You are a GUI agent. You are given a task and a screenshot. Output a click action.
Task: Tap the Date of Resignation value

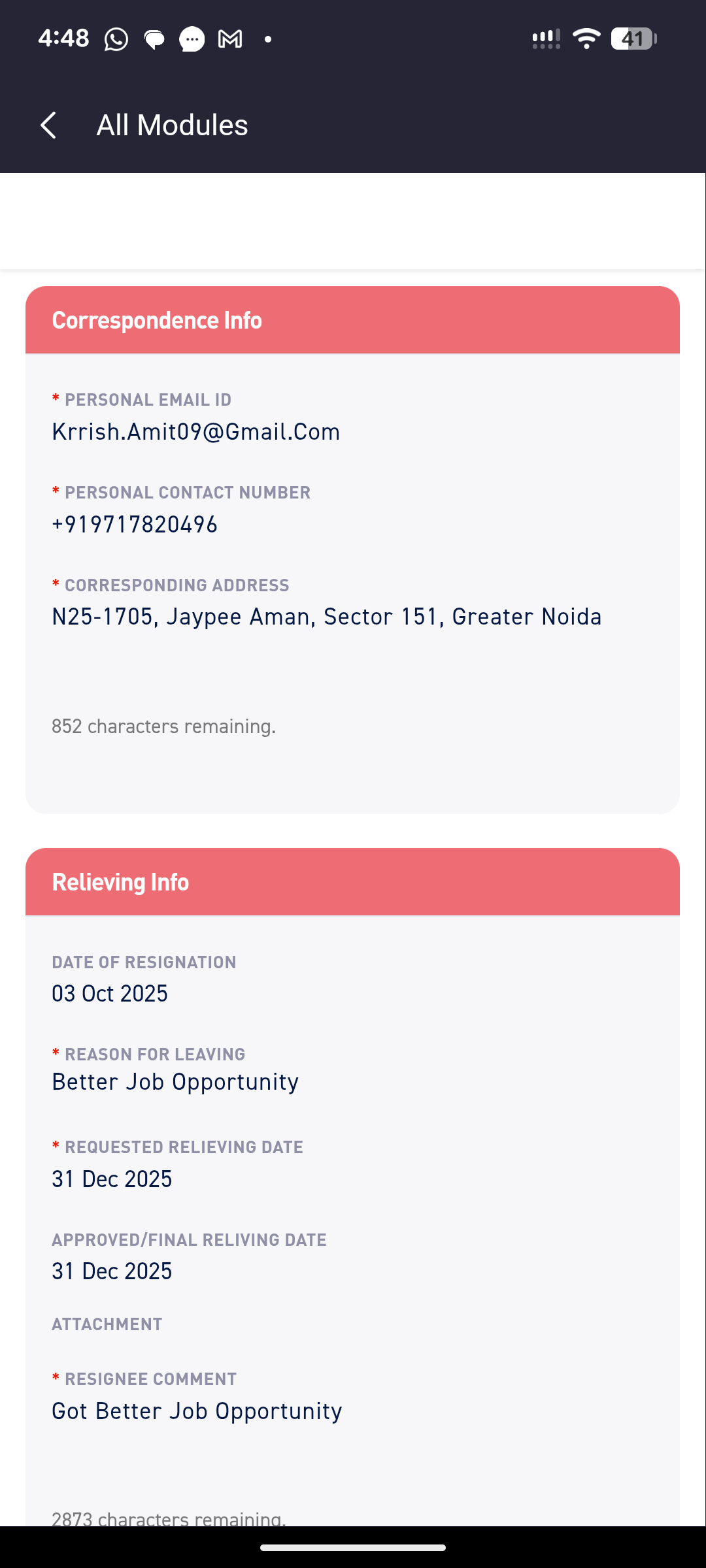click(110, 994)
